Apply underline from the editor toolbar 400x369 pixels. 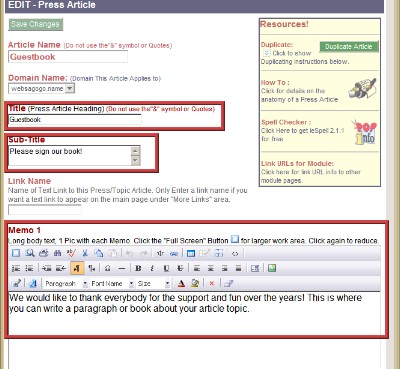pyautogui.click(x=166, y=268)
